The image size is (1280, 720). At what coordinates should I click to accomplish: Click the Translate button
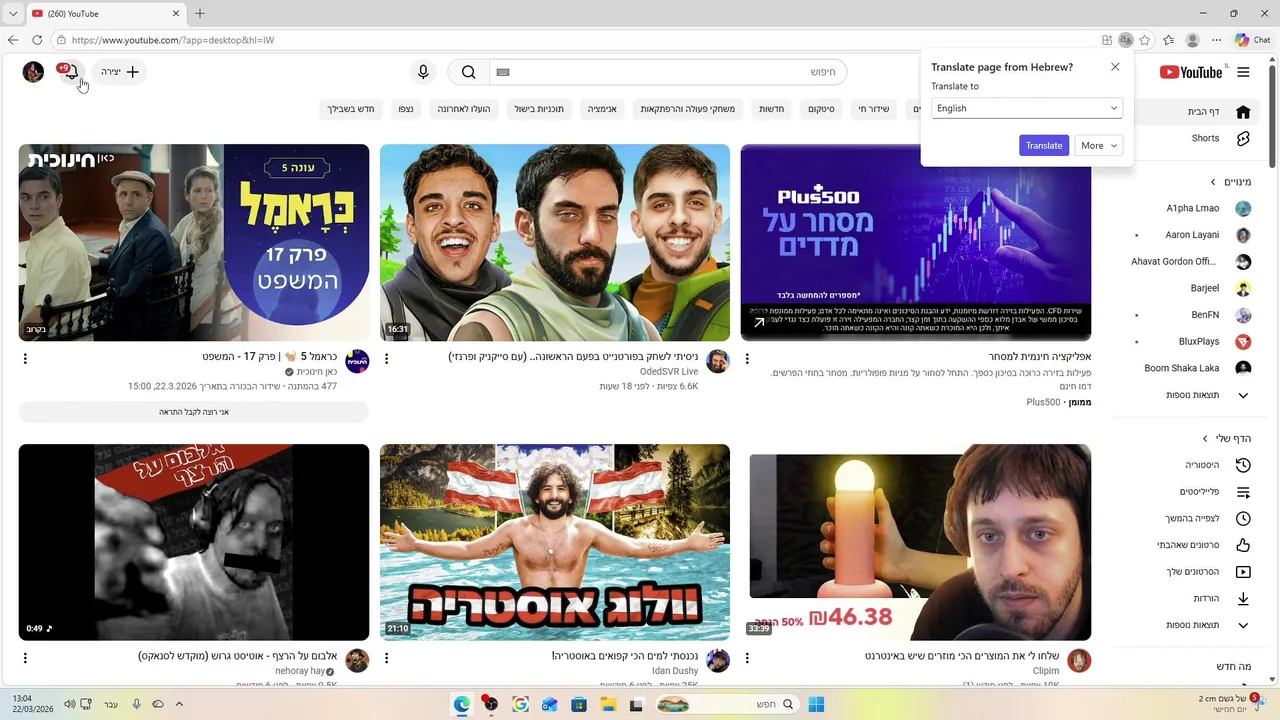(x=1044, y=145)
